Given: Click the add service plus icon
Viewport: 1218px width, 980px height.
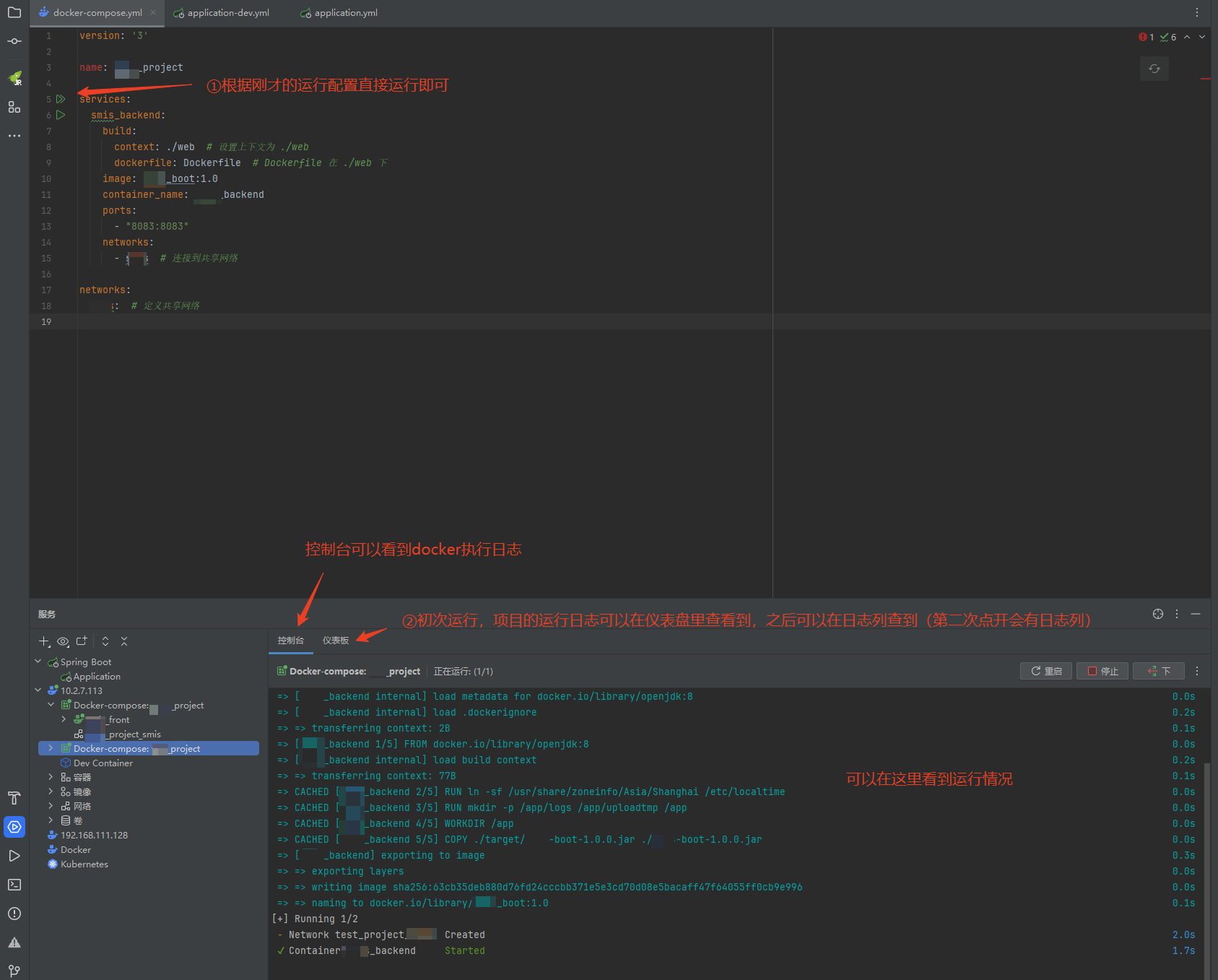Looking at the screenshot, I should point(44,641).
